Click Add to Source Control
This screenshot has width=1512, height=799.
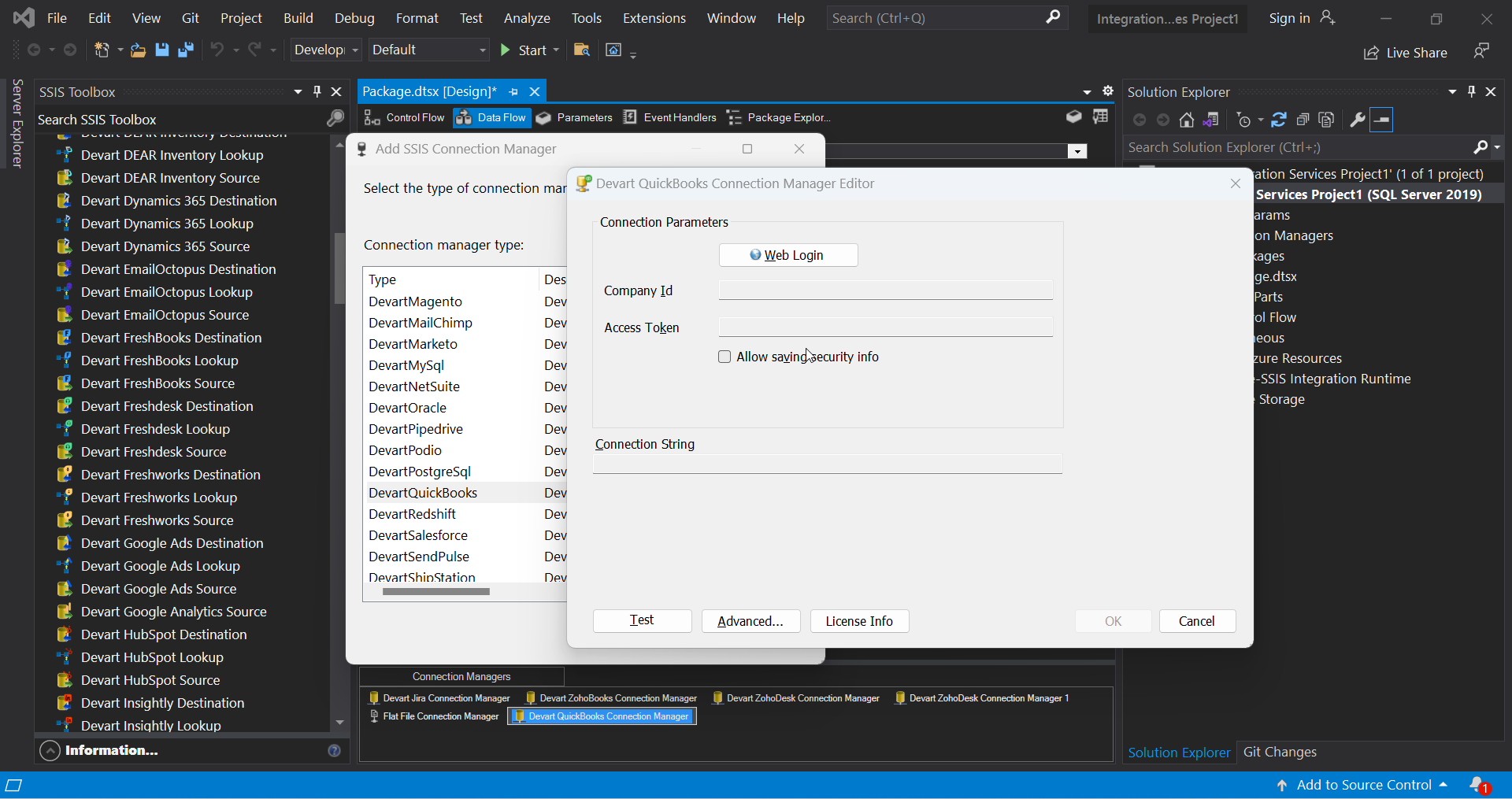click(x=1362, y=785)
